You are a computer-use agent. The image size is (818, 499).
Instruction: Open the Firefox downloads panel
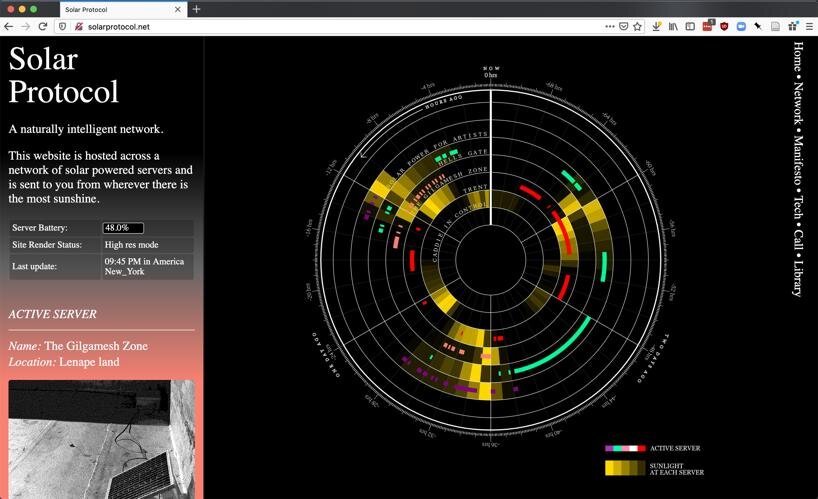[656, 27]
